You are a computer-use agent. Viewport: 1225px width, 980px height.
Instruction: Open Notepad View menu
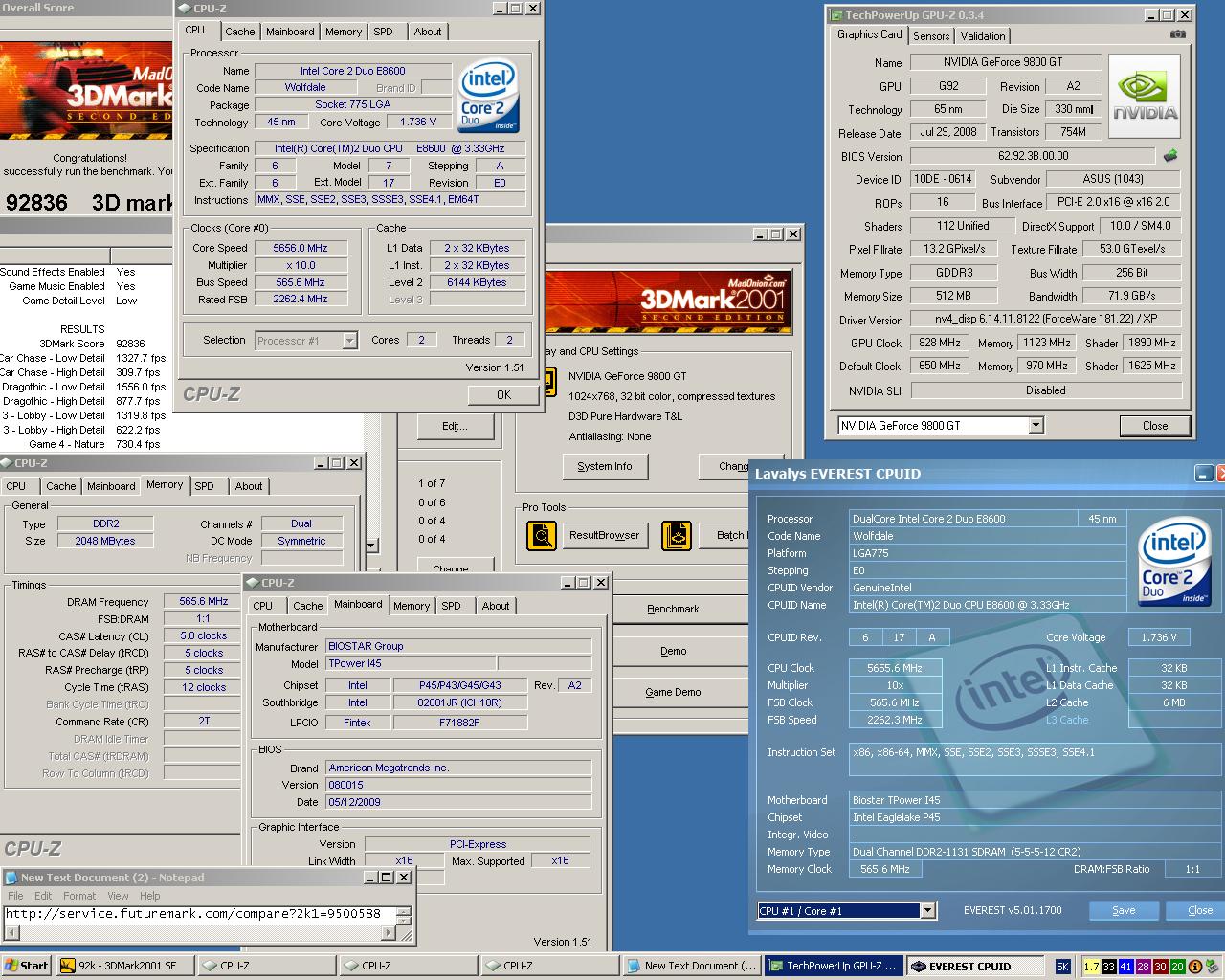click(118, 896)
